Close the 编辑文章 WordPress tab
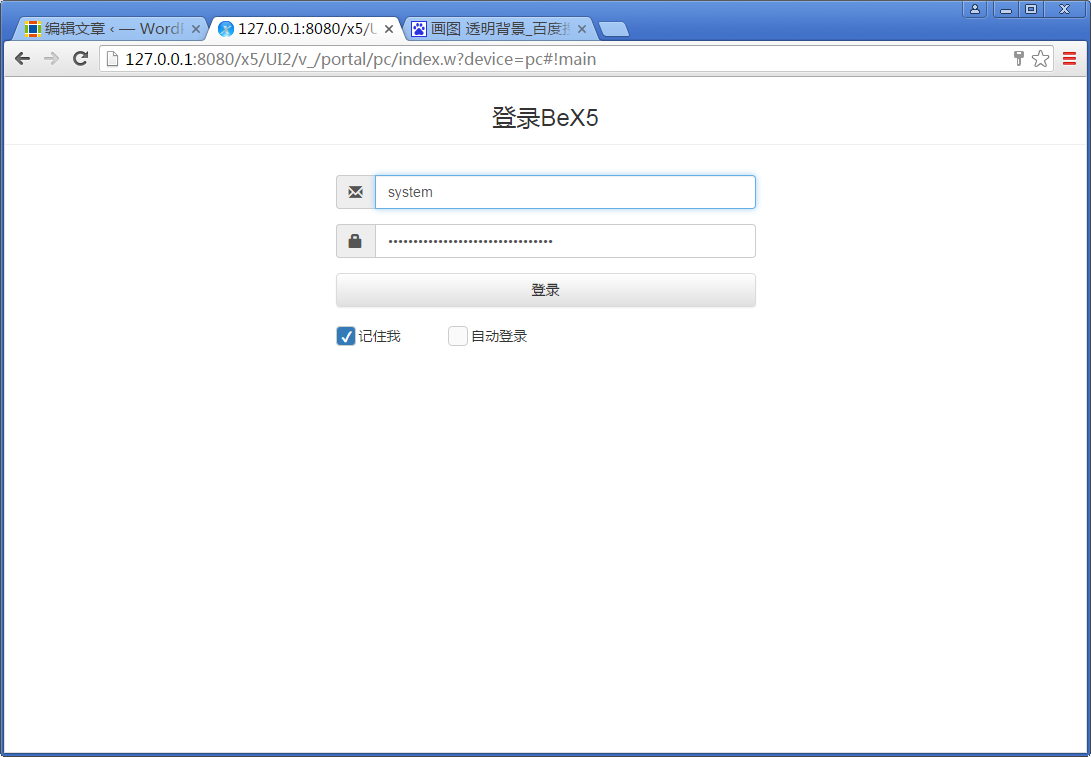This screenshot has height=757, width=1091. [196, 29]
